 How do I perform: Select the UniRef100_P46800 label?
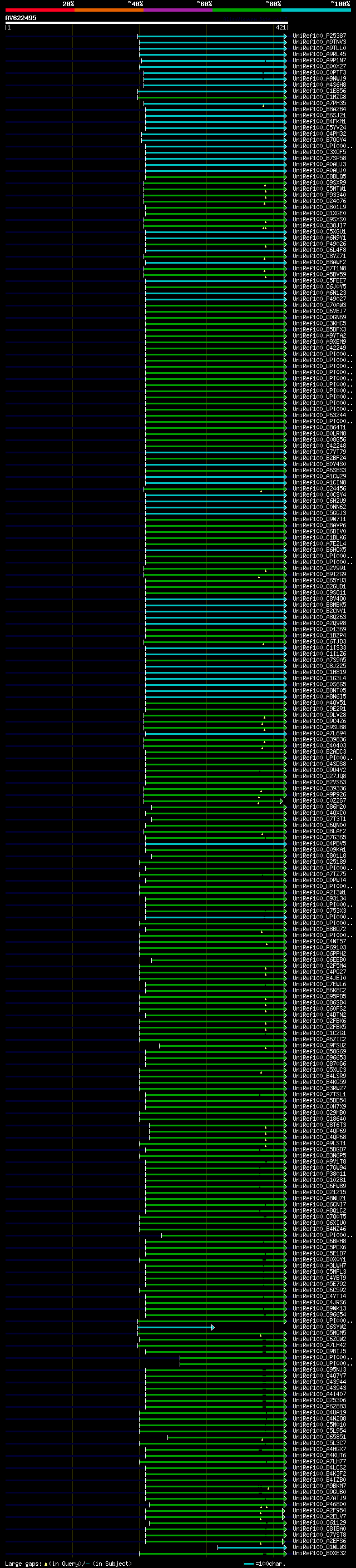coord(319,1504)
